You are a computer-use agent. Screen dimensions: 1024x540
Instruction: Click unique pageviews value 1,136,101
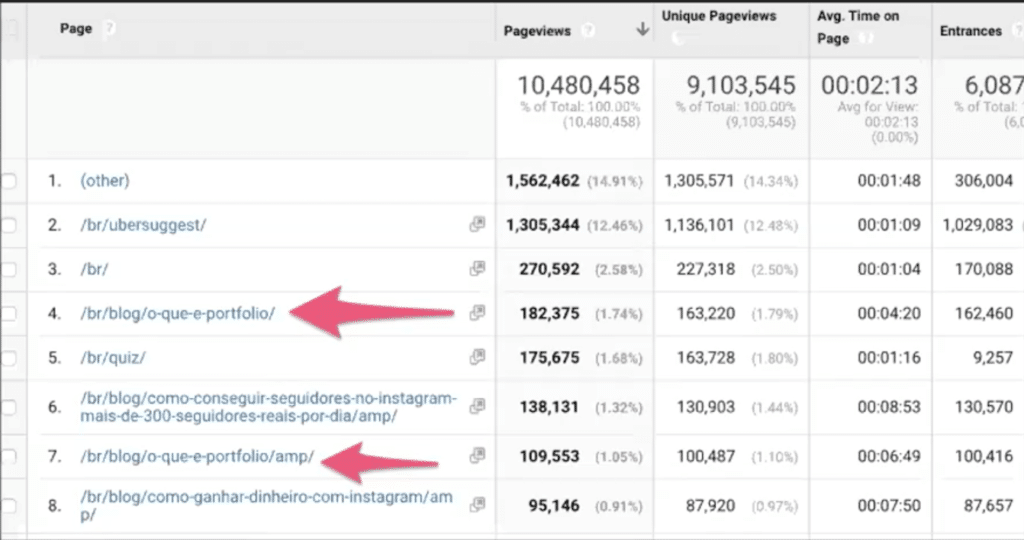point(699,225)
